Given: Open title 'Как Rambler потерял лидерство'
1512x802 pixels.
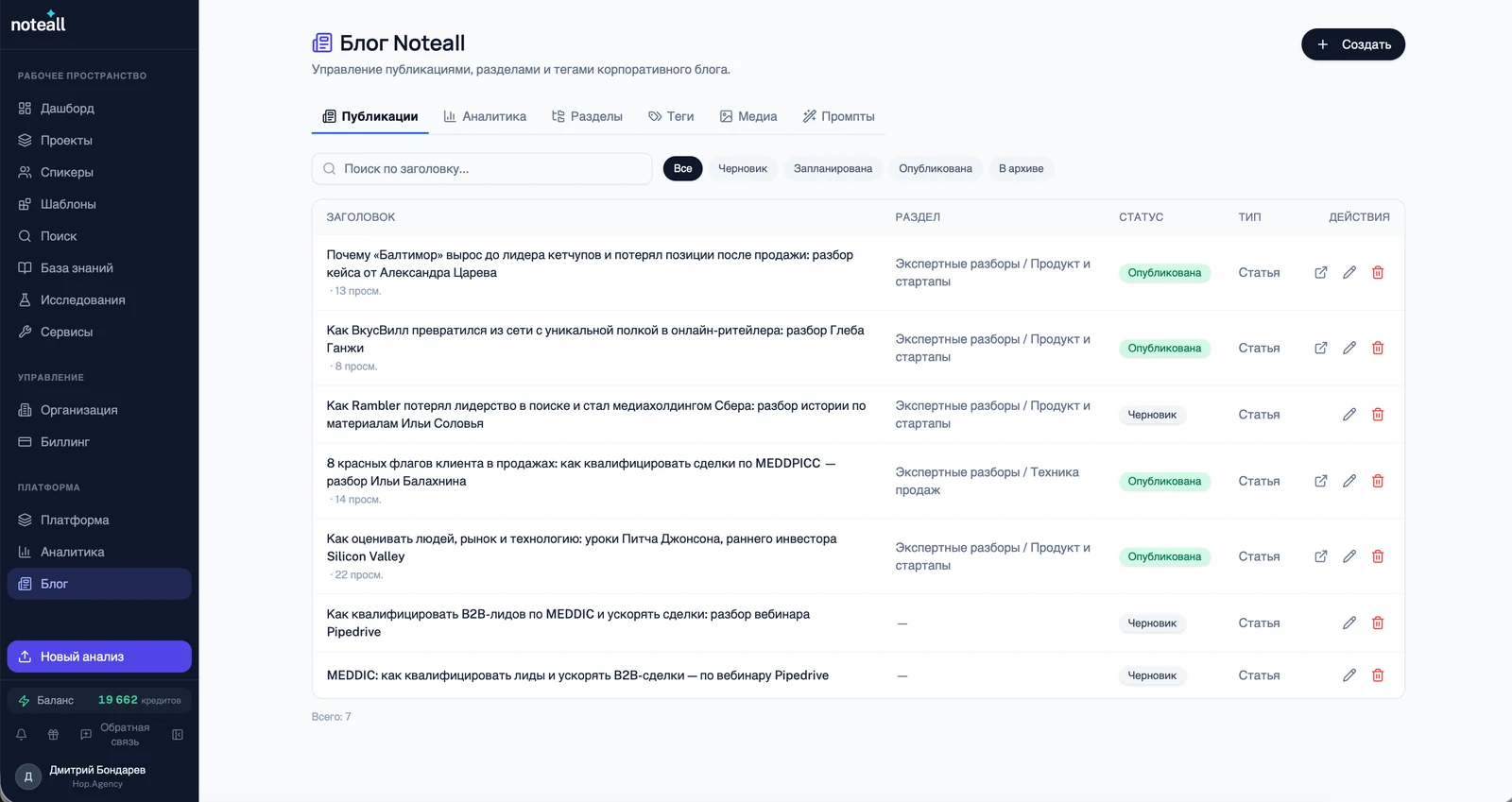Looking at the screenshot, I should (596, 415).
